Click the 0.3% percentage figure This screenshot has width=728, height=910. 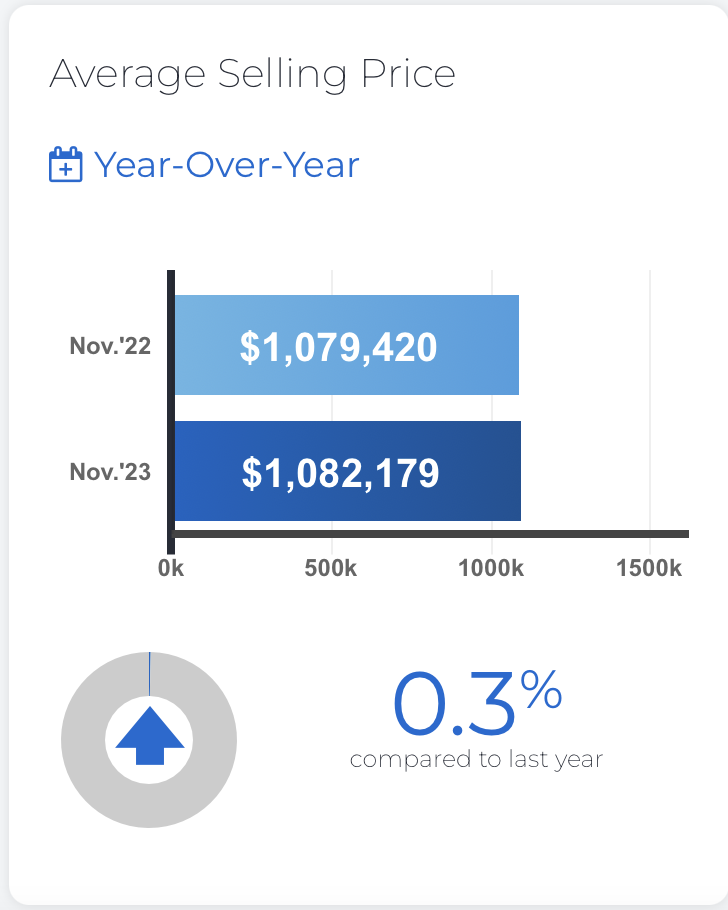(x=477, y=703)
